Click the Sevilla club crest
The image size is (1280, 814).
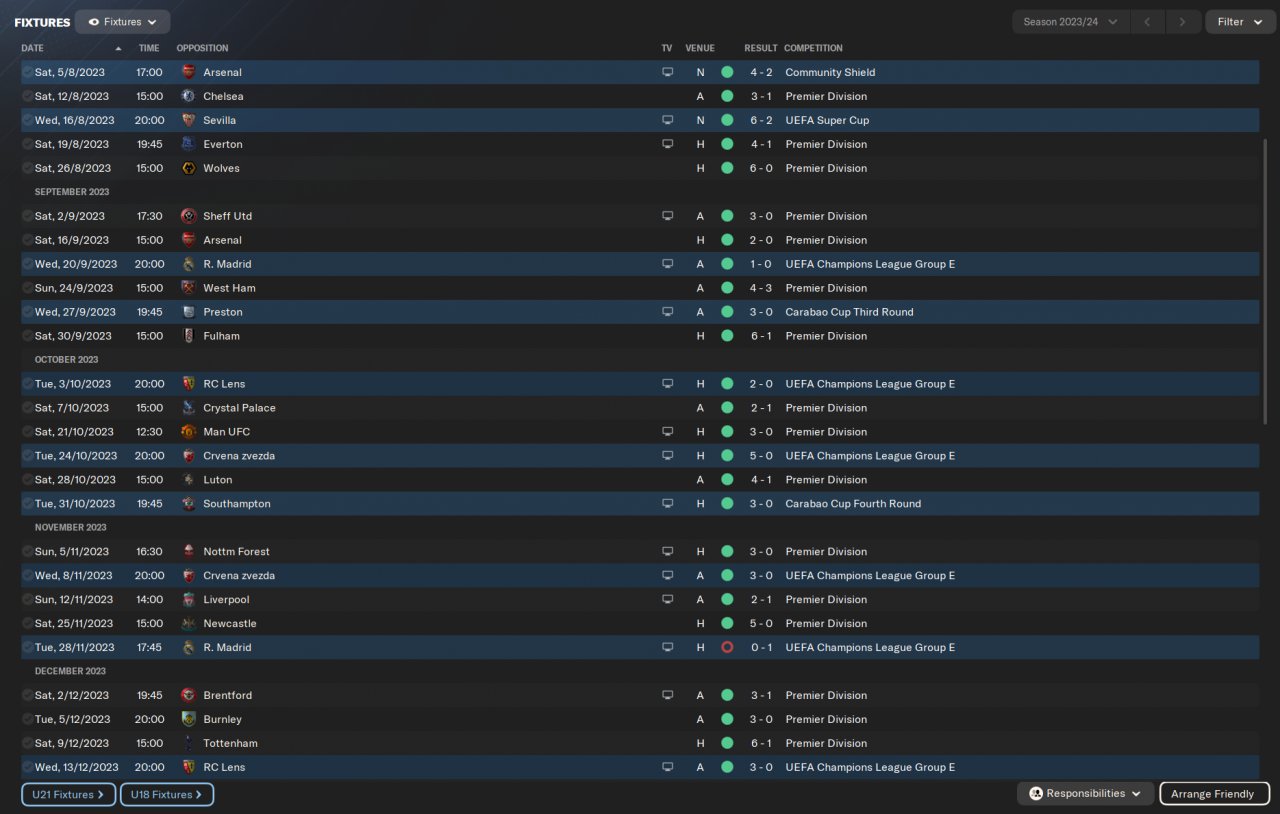(x=188, y=120)
